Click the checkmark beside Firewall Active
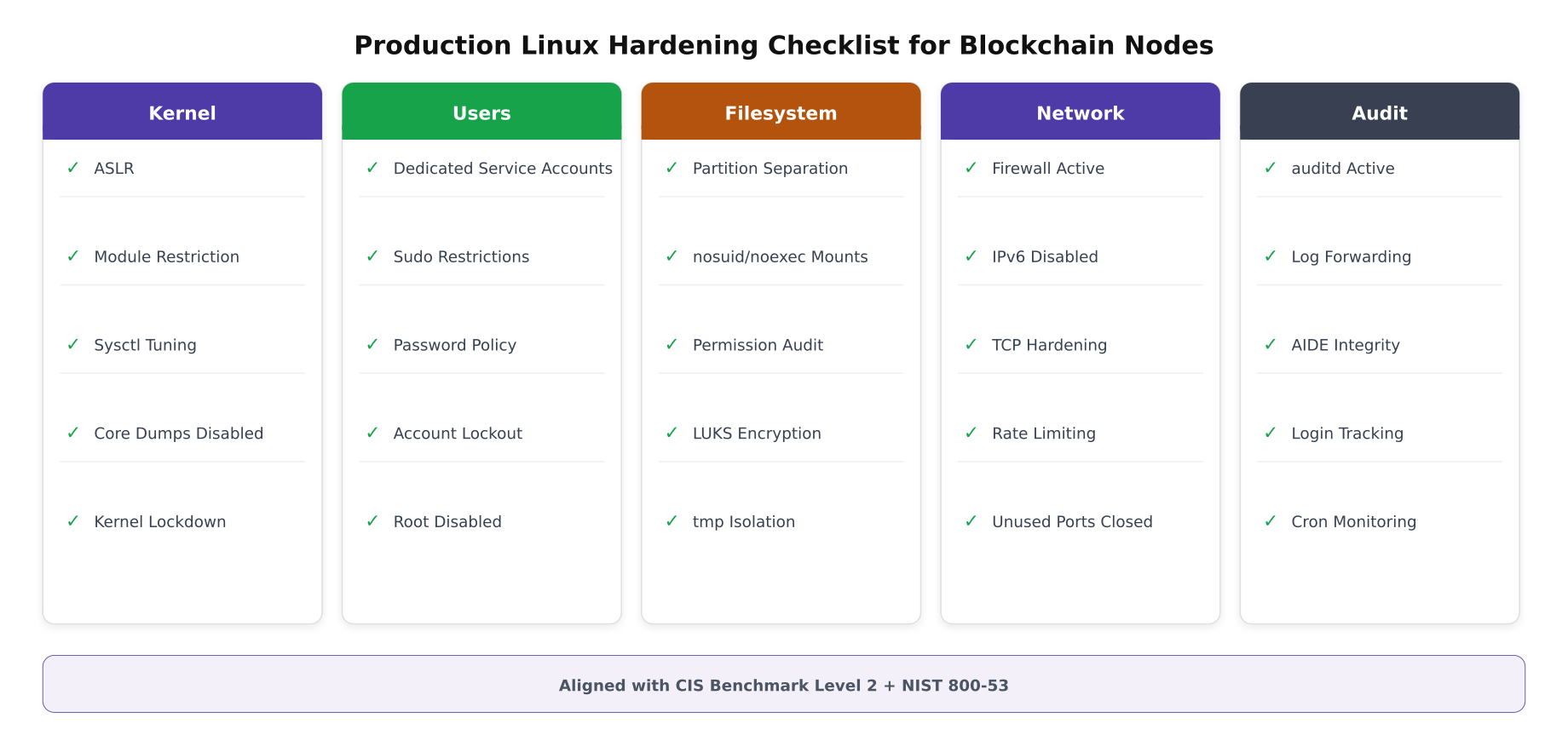 coord(971,168)
